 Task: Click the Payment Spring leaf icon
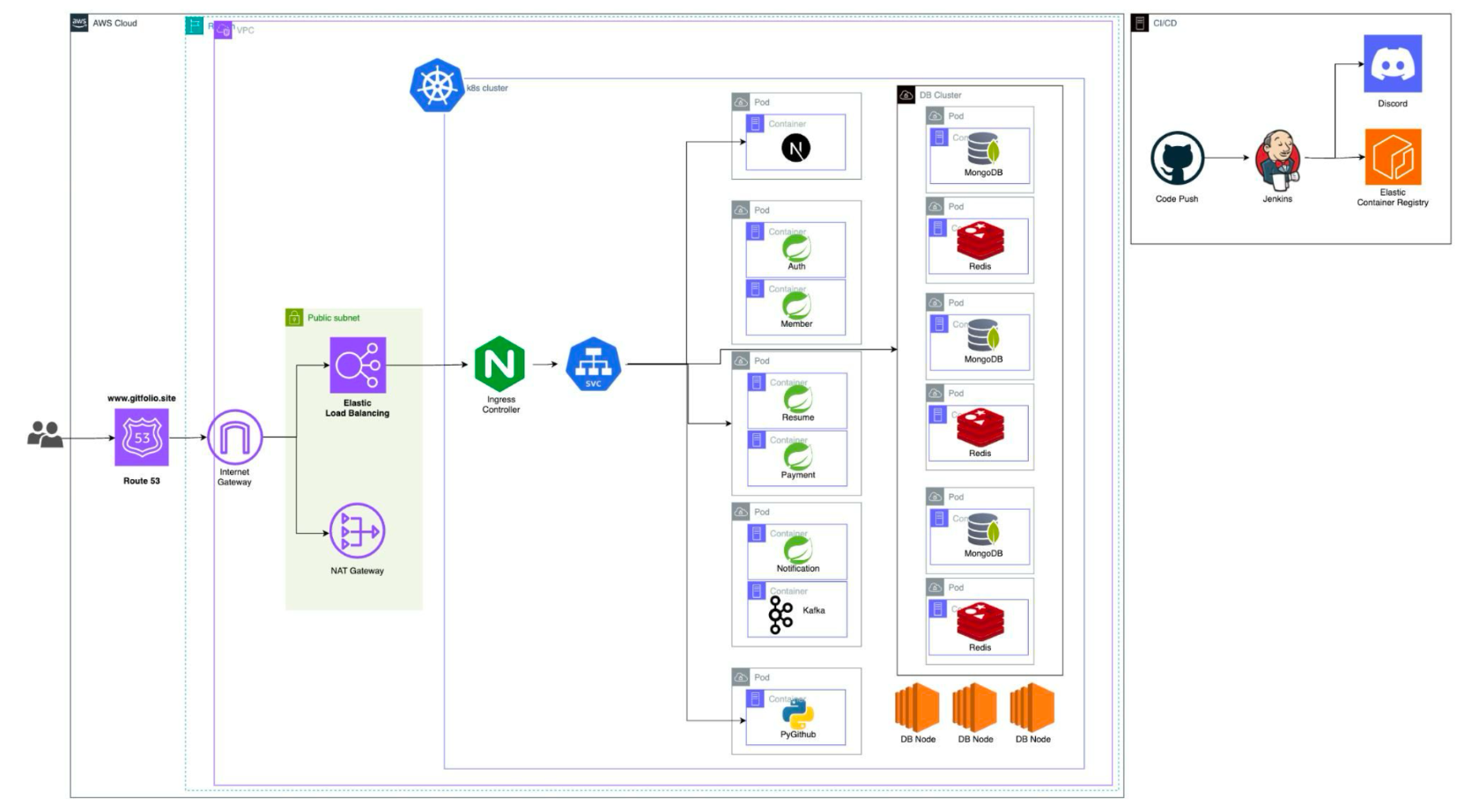(798, 455)
